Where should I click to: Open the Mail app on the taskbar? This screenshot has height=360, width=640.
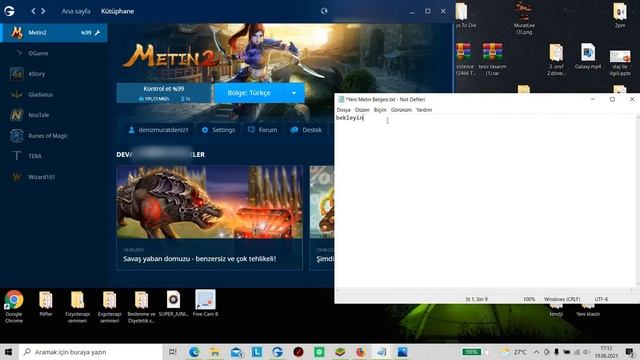236,352
